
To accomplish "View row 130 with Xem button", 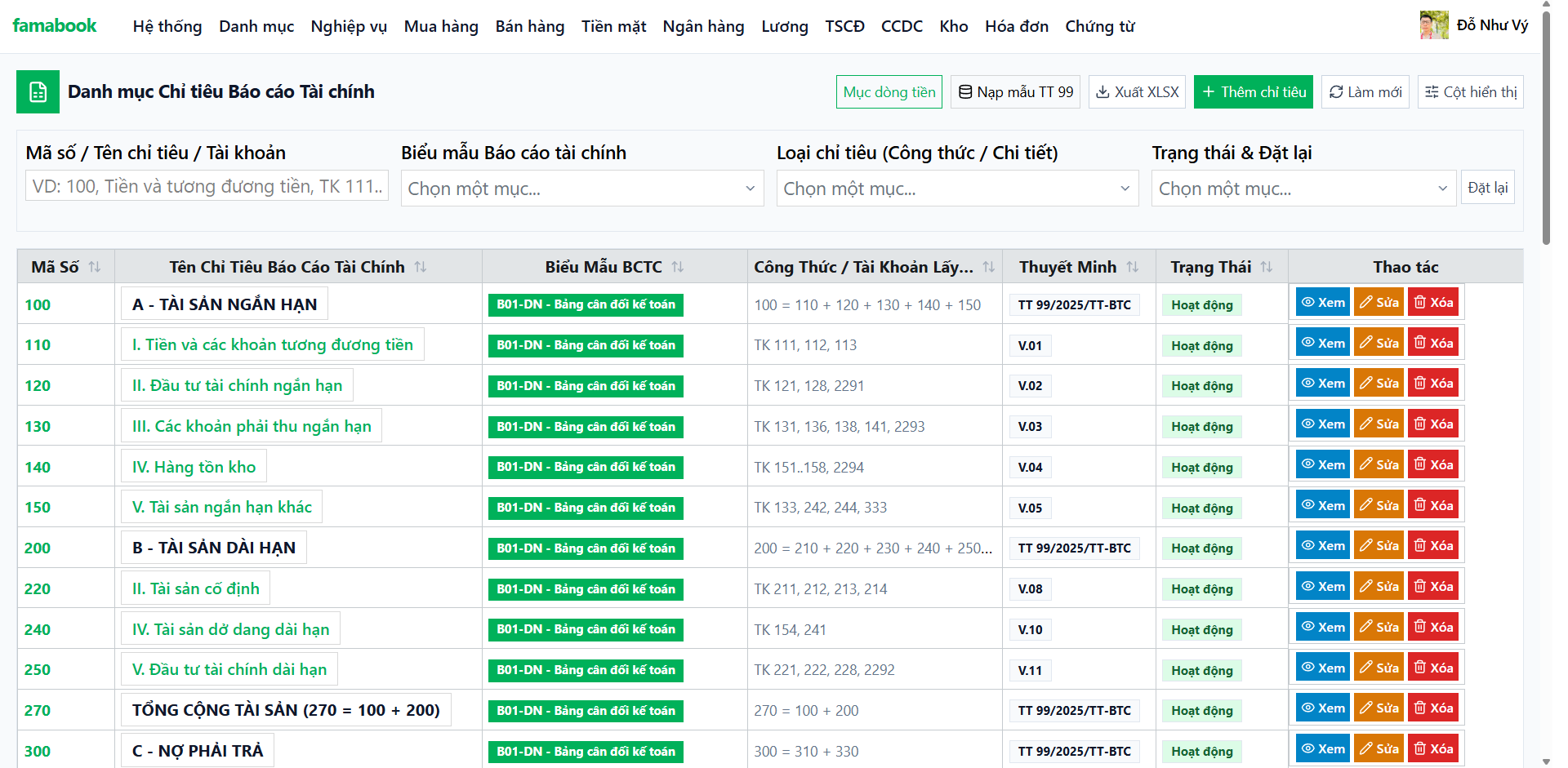I will tap(1323, 424).
